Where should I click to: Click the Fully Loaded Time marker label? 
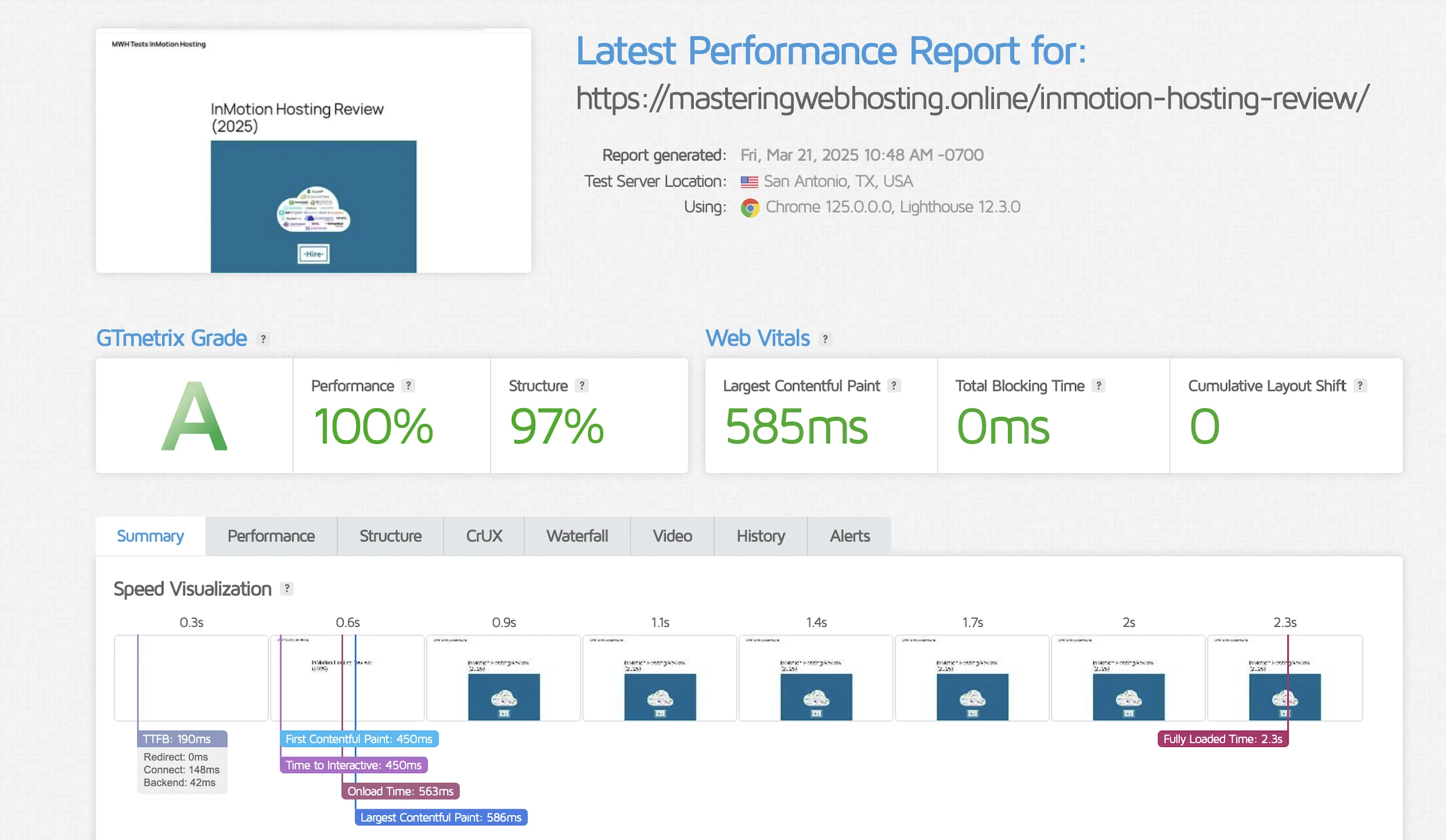pos(1222,739)
